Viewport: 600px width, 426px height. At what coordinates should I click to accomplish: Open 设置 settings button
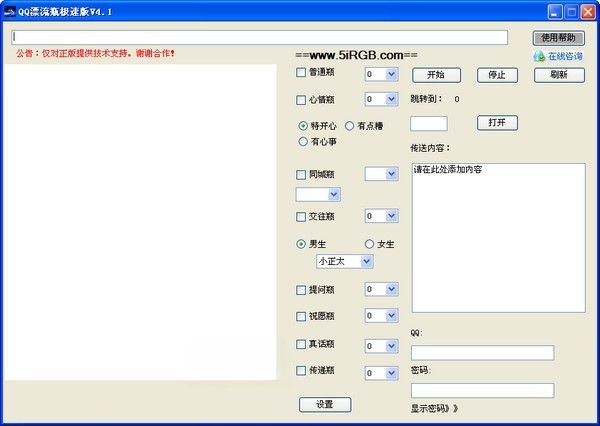click(x=325, y=405)
